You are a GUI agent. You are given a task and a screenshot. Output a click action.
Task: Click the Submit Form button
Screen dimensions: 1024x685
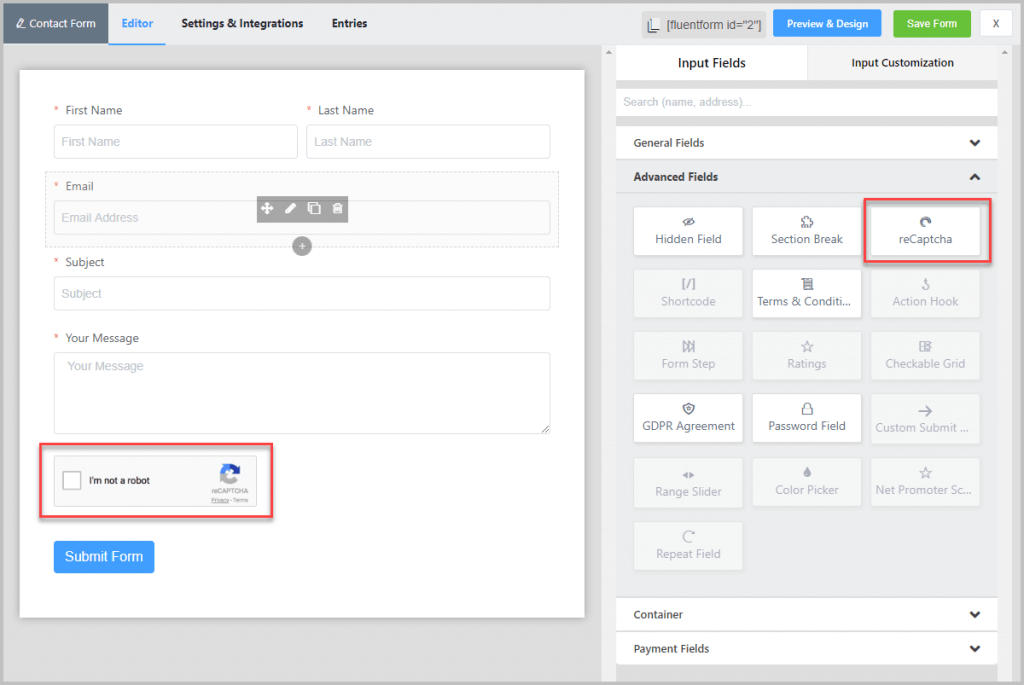click(104, 556)
